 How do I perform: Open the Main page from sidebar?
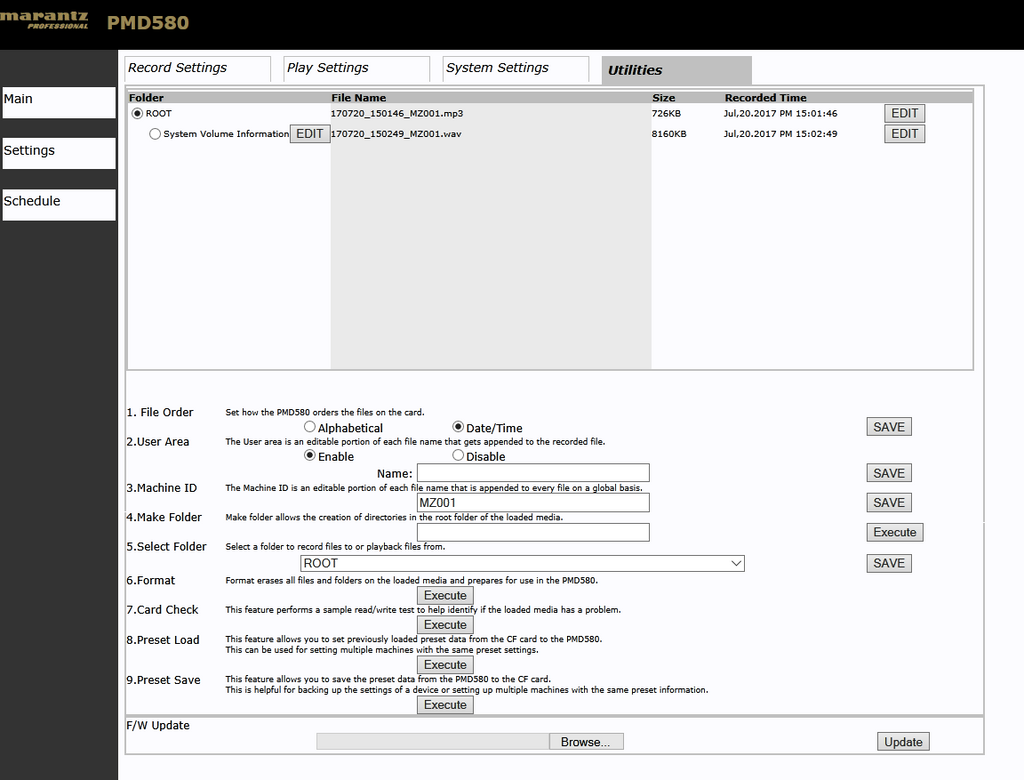point(59,103)
